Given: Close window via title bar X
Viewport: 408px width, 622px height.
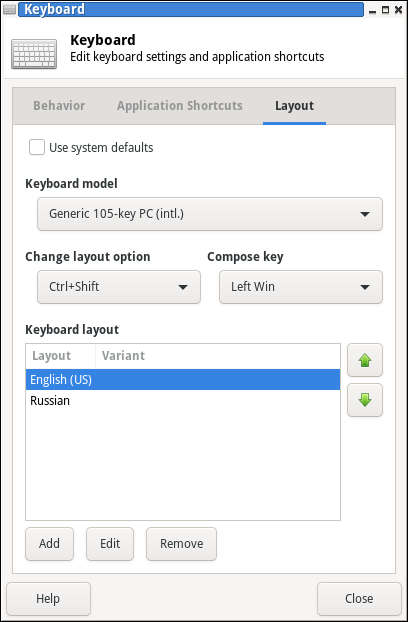Looking at the screenshot, I should click(x=398, y=10).
